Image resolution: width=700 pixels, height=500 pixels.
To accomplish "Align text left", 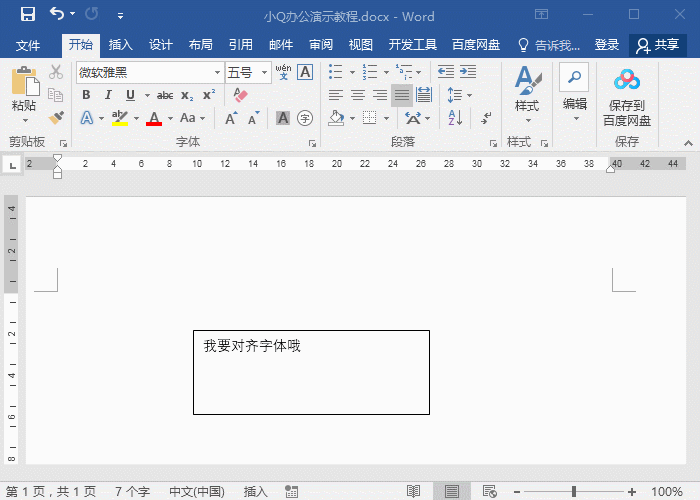I will [x=336, y=95].
